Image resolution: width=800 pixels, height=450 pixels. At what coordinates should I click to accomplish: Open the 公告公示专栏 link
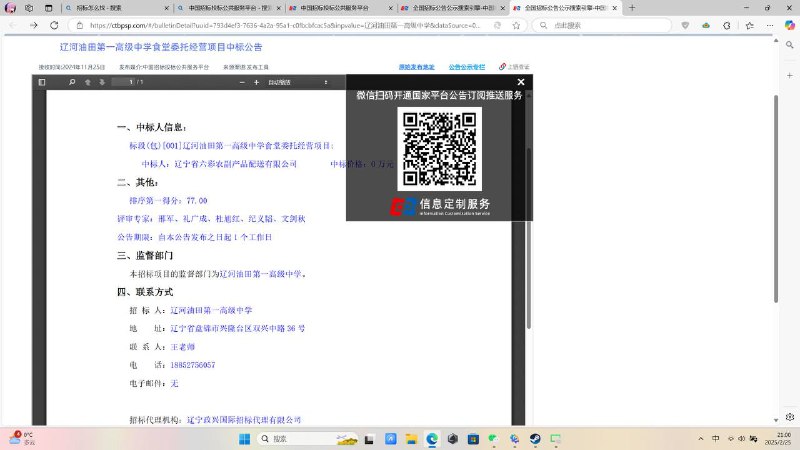point(467,67)
